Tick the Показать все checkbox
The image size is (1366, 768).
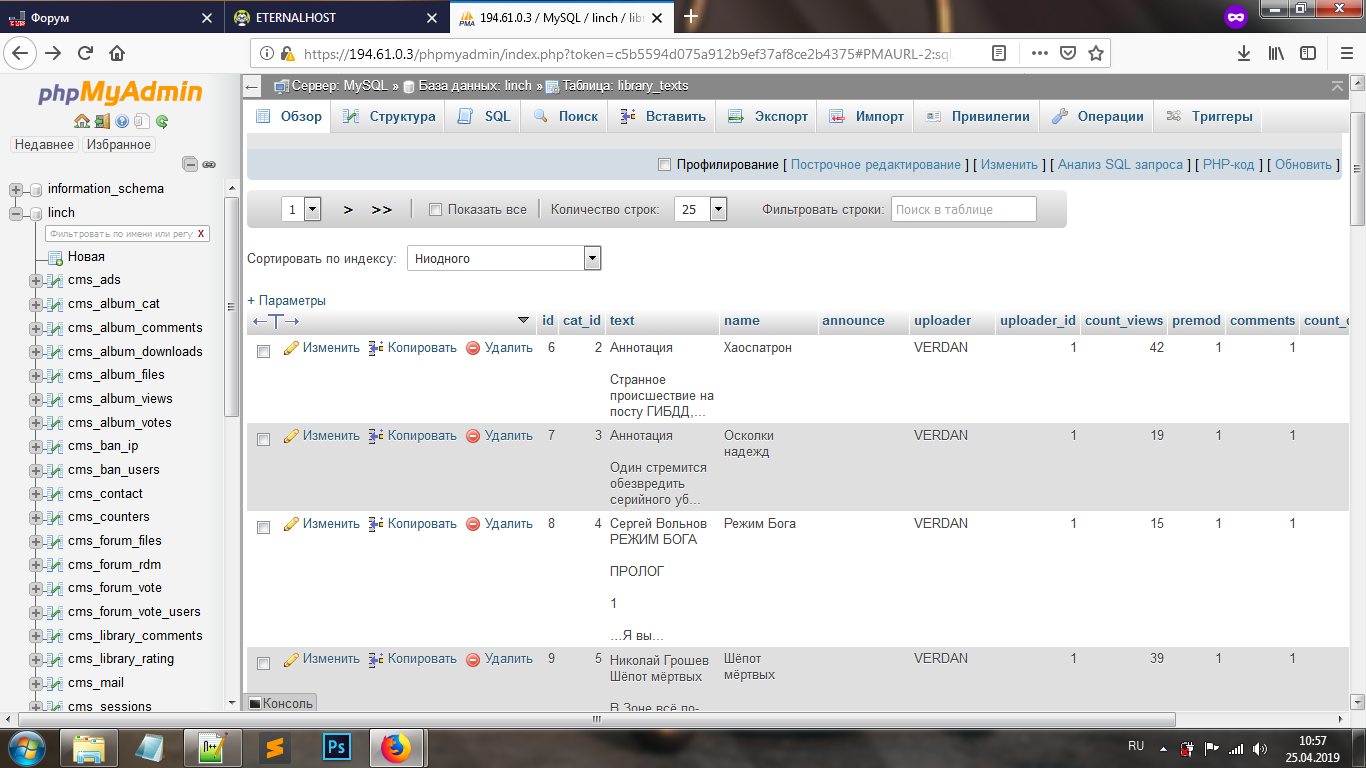[435, 210]
